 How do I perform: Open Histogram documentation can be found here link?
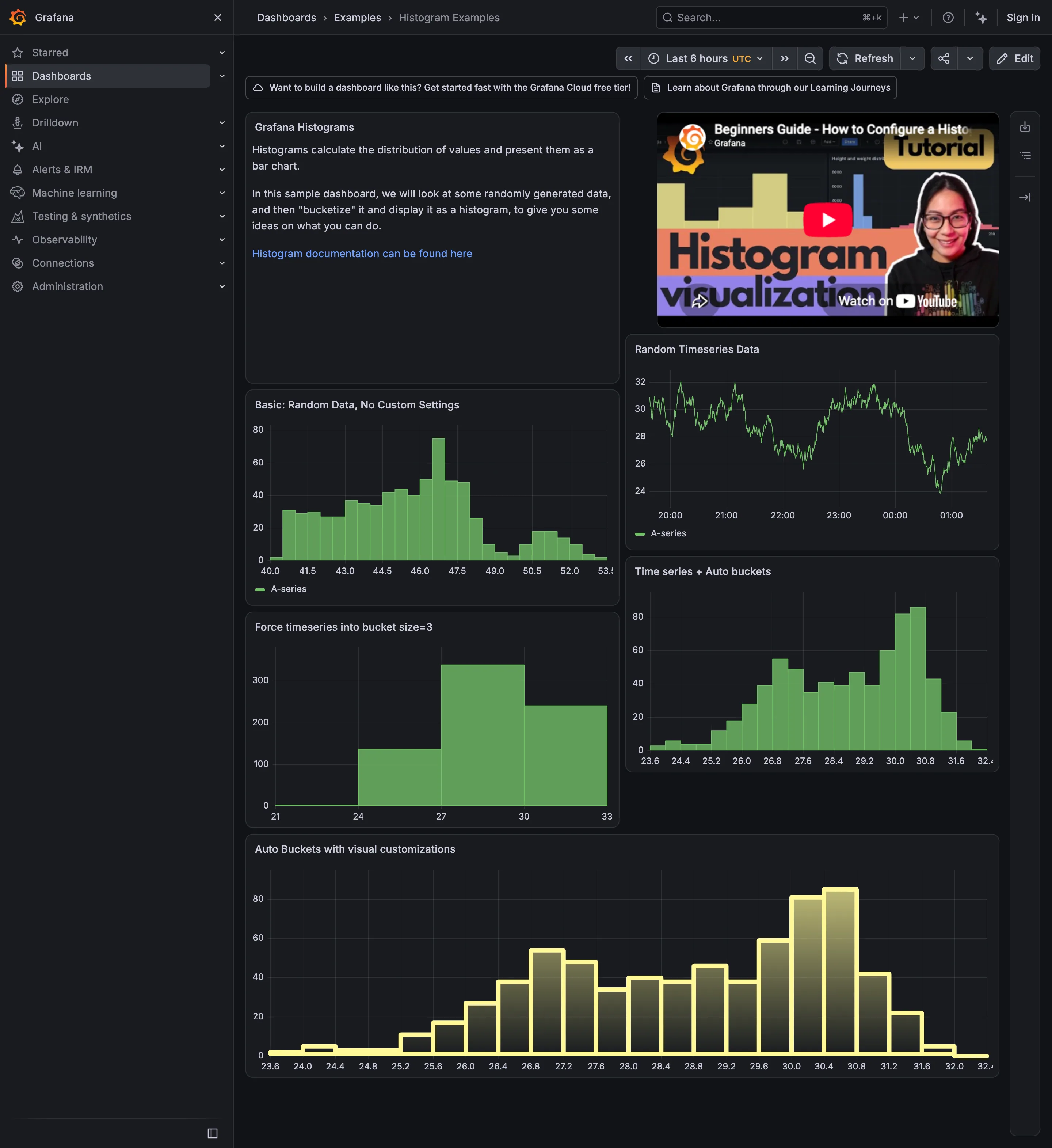(362, 254)
